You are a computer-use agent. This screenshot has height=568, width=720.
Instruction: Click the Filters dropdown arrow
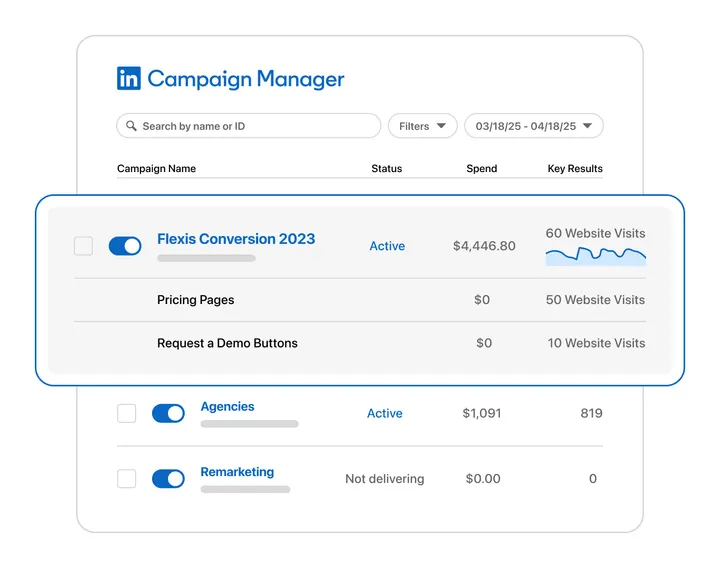(441, 126)
